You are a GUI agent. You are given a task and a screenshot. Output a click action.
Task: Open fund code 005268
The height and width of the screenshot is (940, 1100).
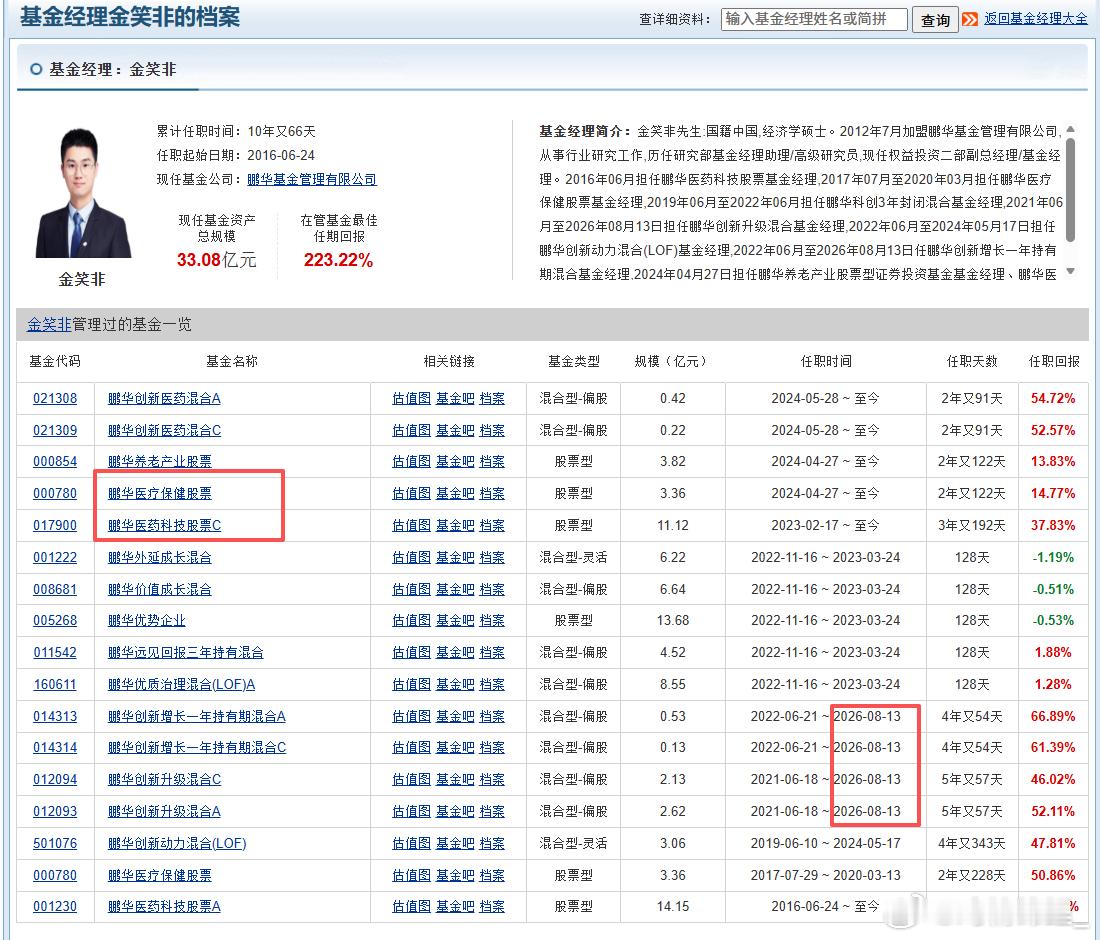coord(55,621)
